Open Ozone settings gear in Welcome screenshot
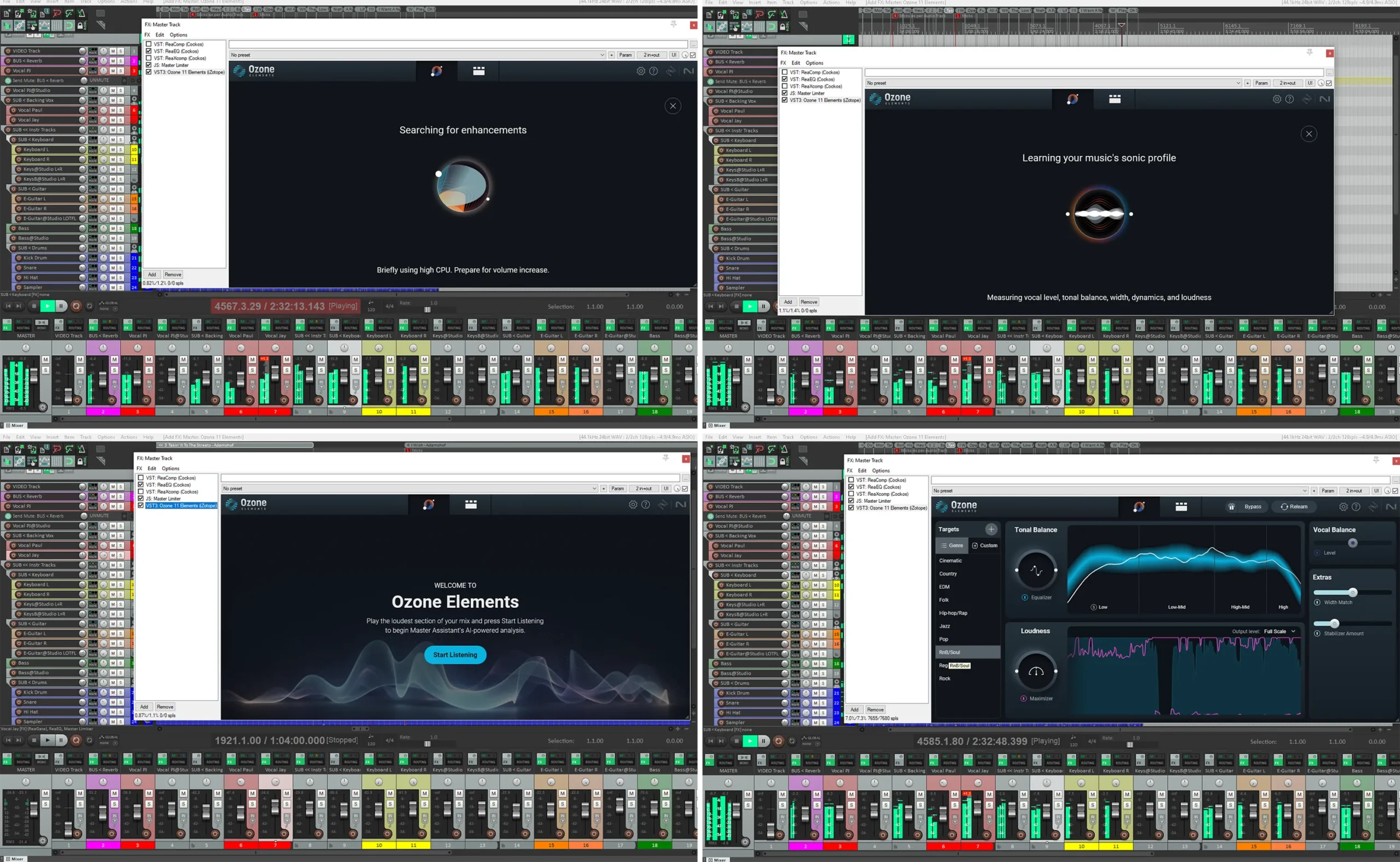 pos(632,505)
